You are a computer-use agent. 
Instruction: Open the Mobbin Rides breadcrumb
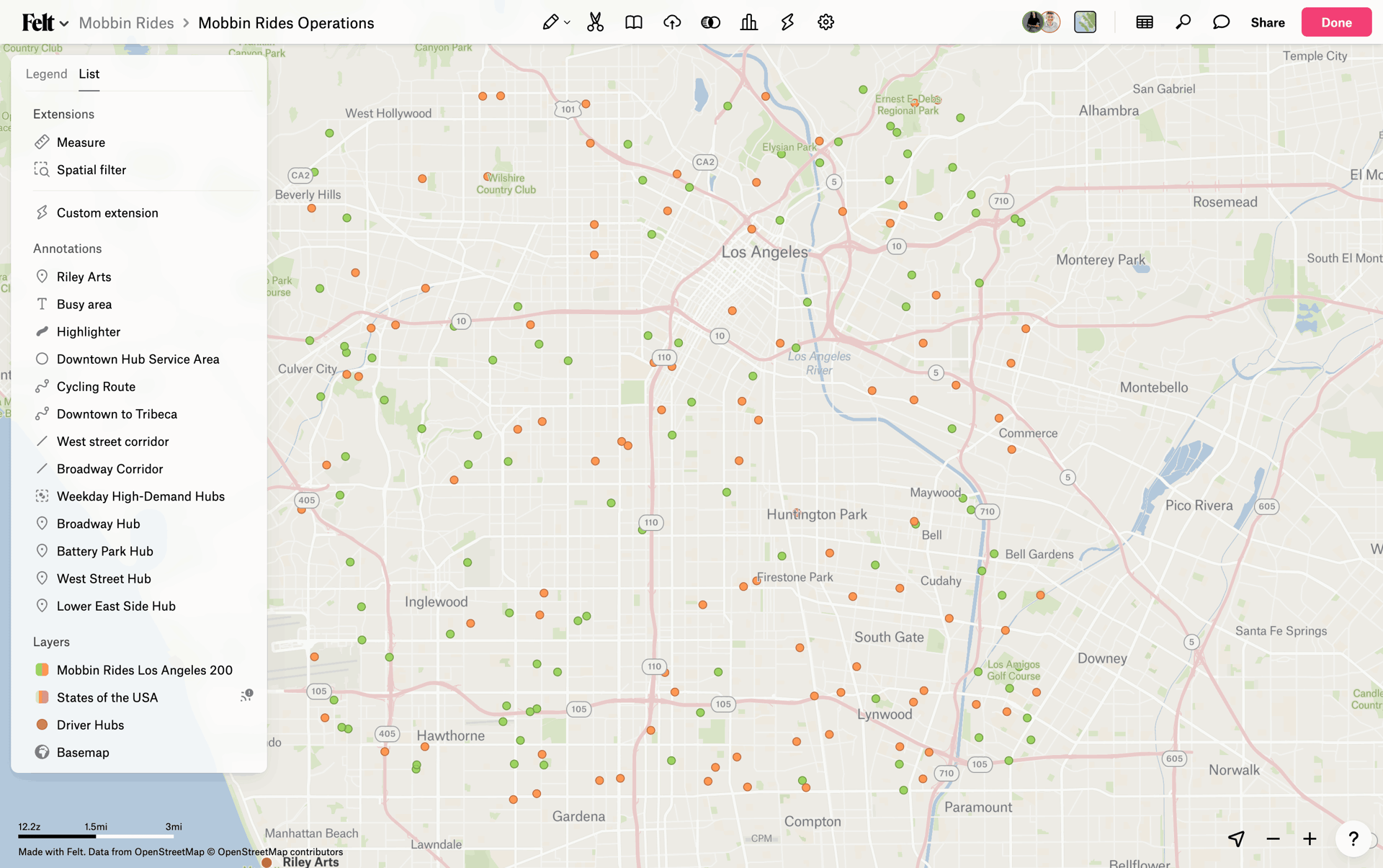coord(126,22)
